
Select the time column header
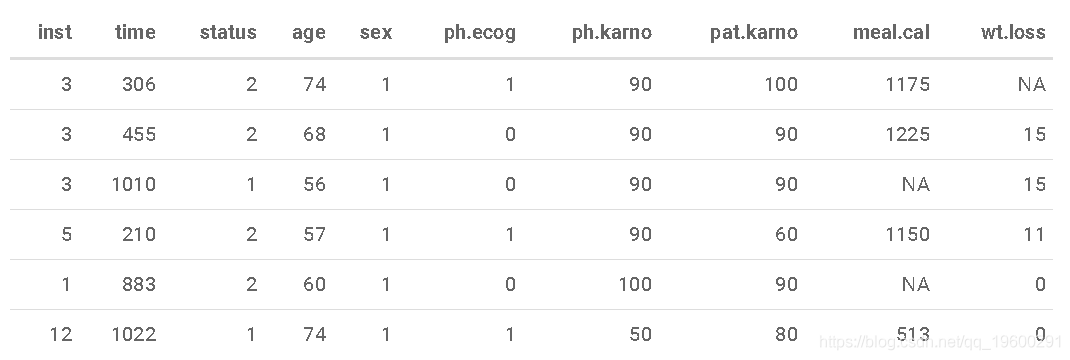pyautogui.click(x=135, y=32)
